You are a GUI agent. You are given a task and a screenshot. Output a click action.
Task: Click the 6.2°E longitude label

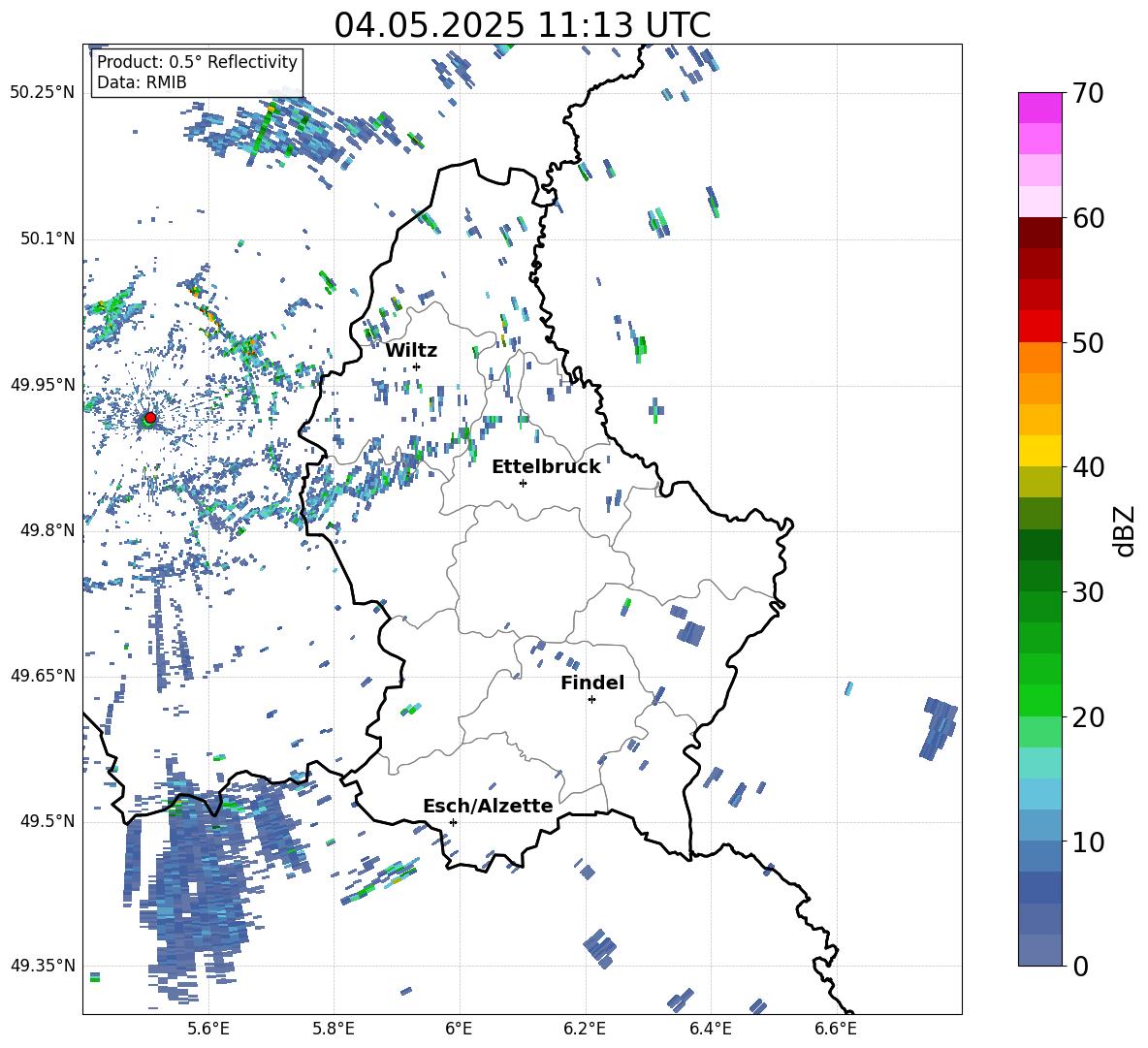(x=585, y=1029)
